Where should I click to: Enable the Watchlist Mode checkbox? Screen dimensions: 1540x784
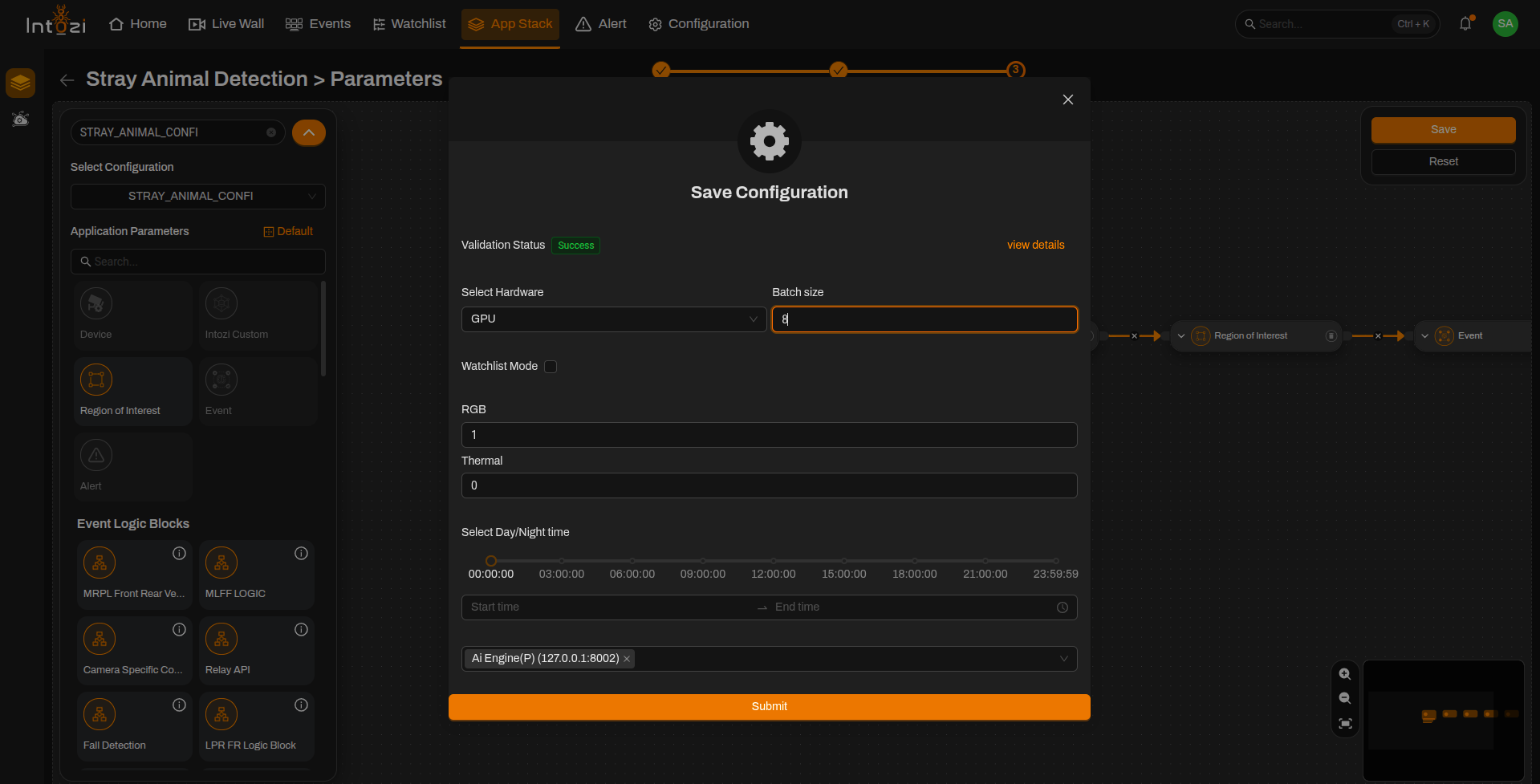click(551, 367)
